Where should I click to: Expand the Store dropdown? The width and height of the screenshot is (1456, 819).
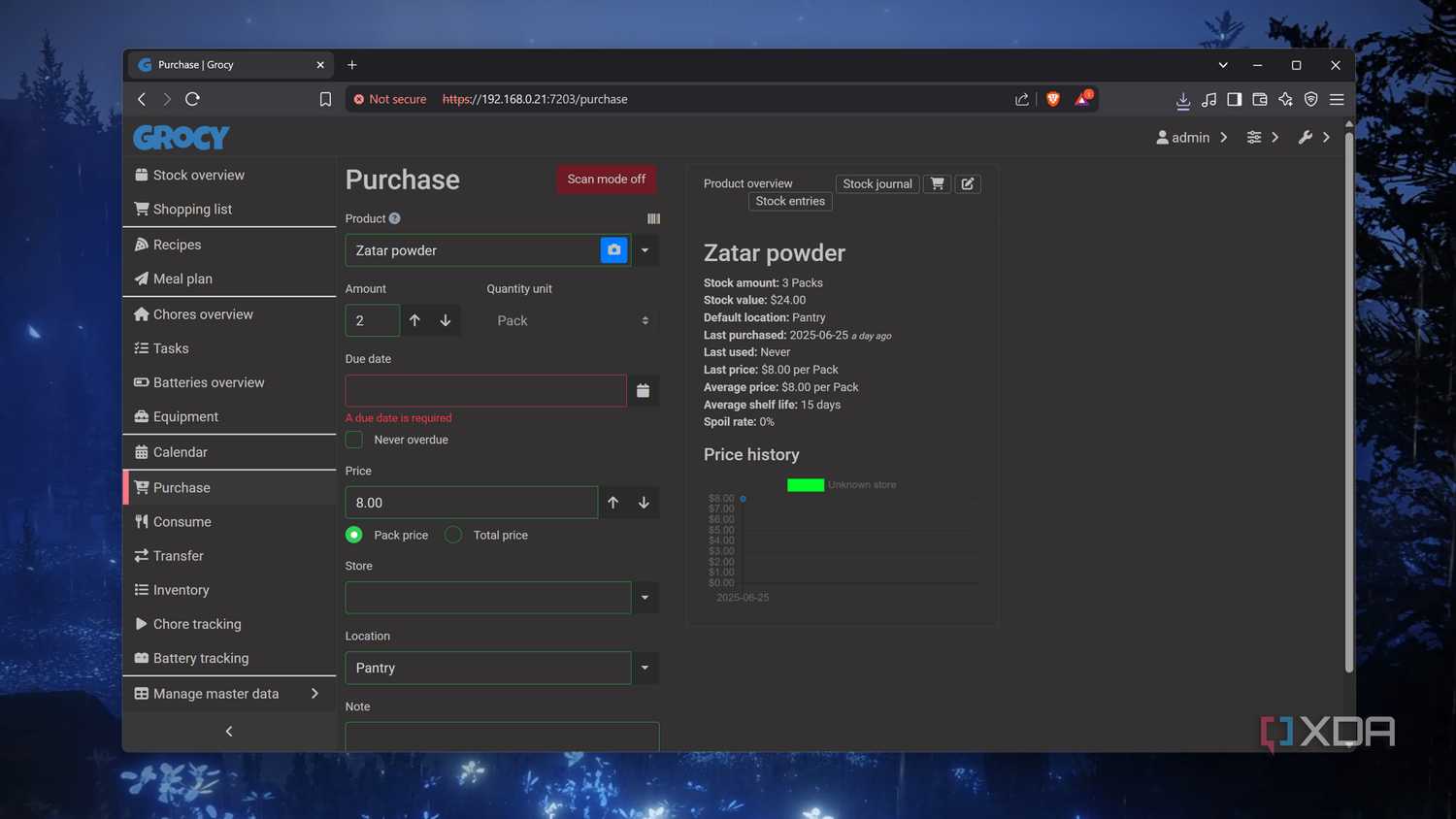point(645,598)
